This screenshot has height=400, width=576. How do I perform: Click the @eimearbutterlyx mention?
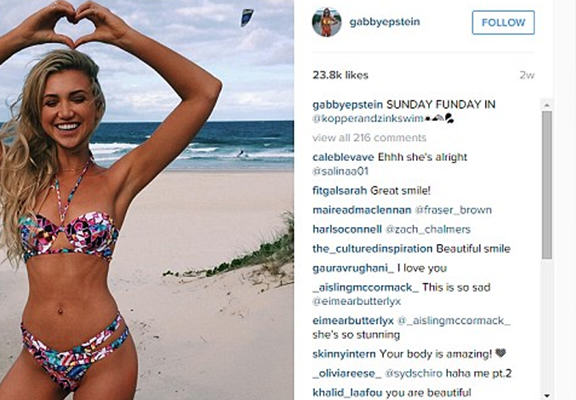[356, 302]
